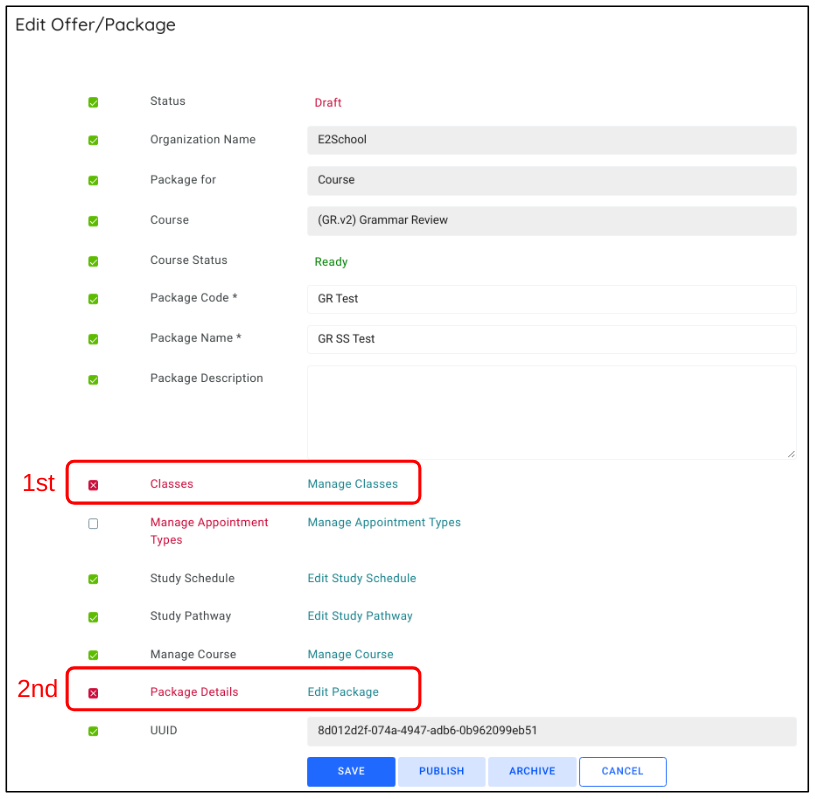Open the Edit Package link
The width and height of the screenshot is (815, 799).
pos(343,692)
